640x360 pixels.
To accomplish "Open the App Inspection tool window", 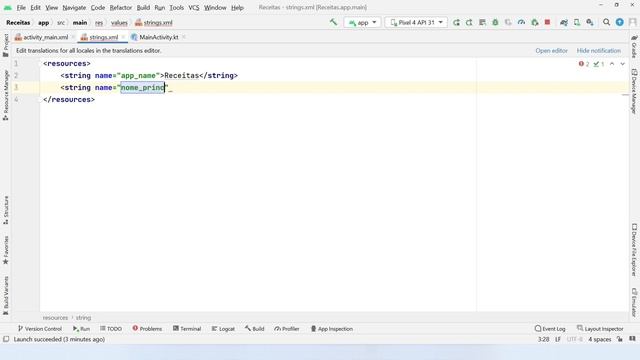I will (x=331, y=329).
